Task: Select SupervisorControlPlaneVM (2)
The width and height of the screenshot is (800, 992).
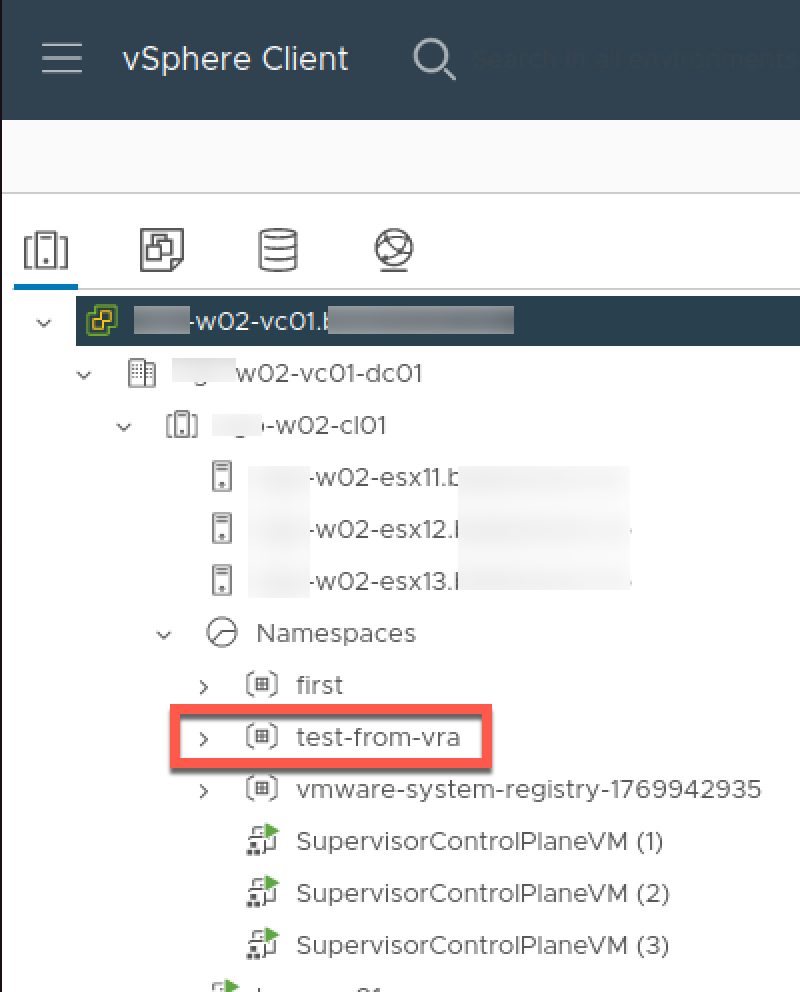Action: pos(483,893)
